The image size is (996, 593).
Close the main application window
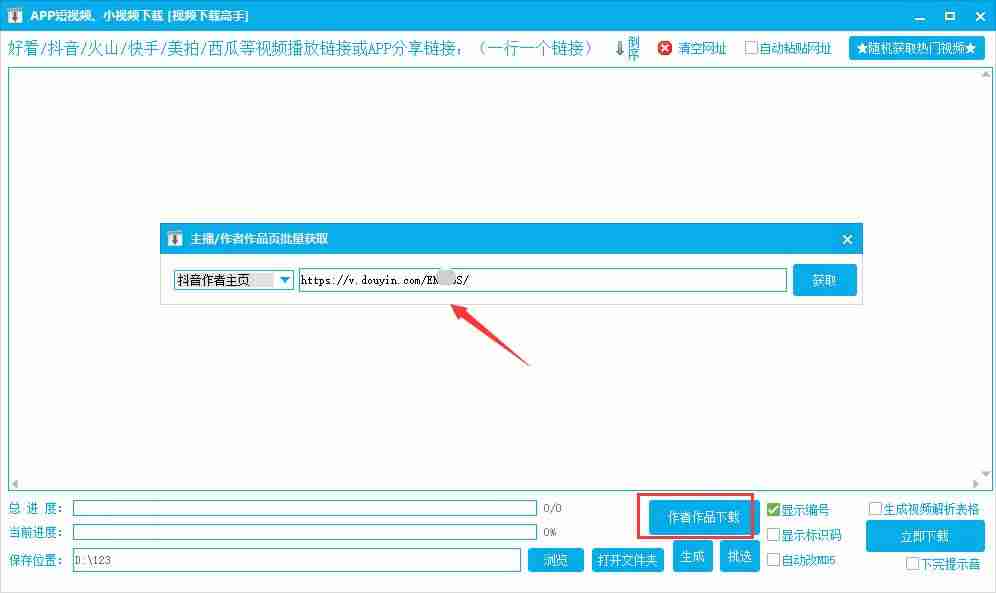[x=979, y=17]
